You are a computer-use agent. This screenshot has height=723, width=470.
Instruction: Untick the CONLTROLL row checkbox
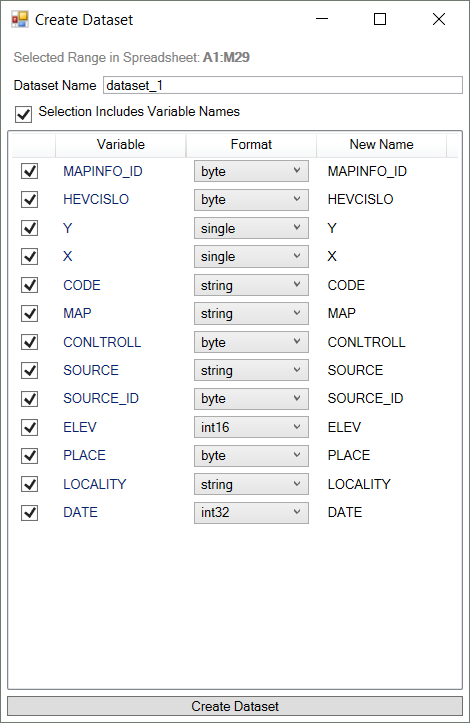click(x=30, y=342)
